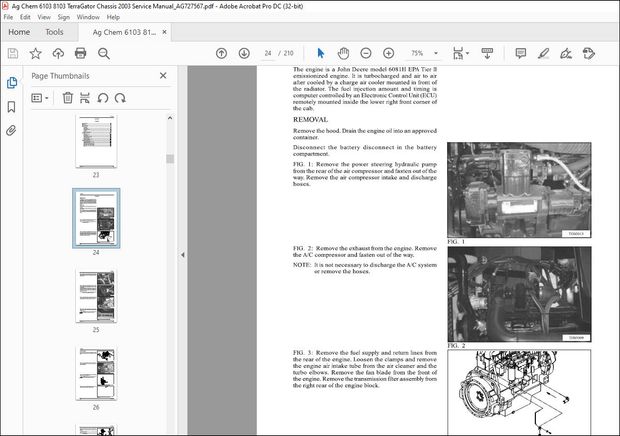The height and width of the screenshot is (436, 620).
Task: Activate the arrow Selection tool
Action: [x=320, y=53]
